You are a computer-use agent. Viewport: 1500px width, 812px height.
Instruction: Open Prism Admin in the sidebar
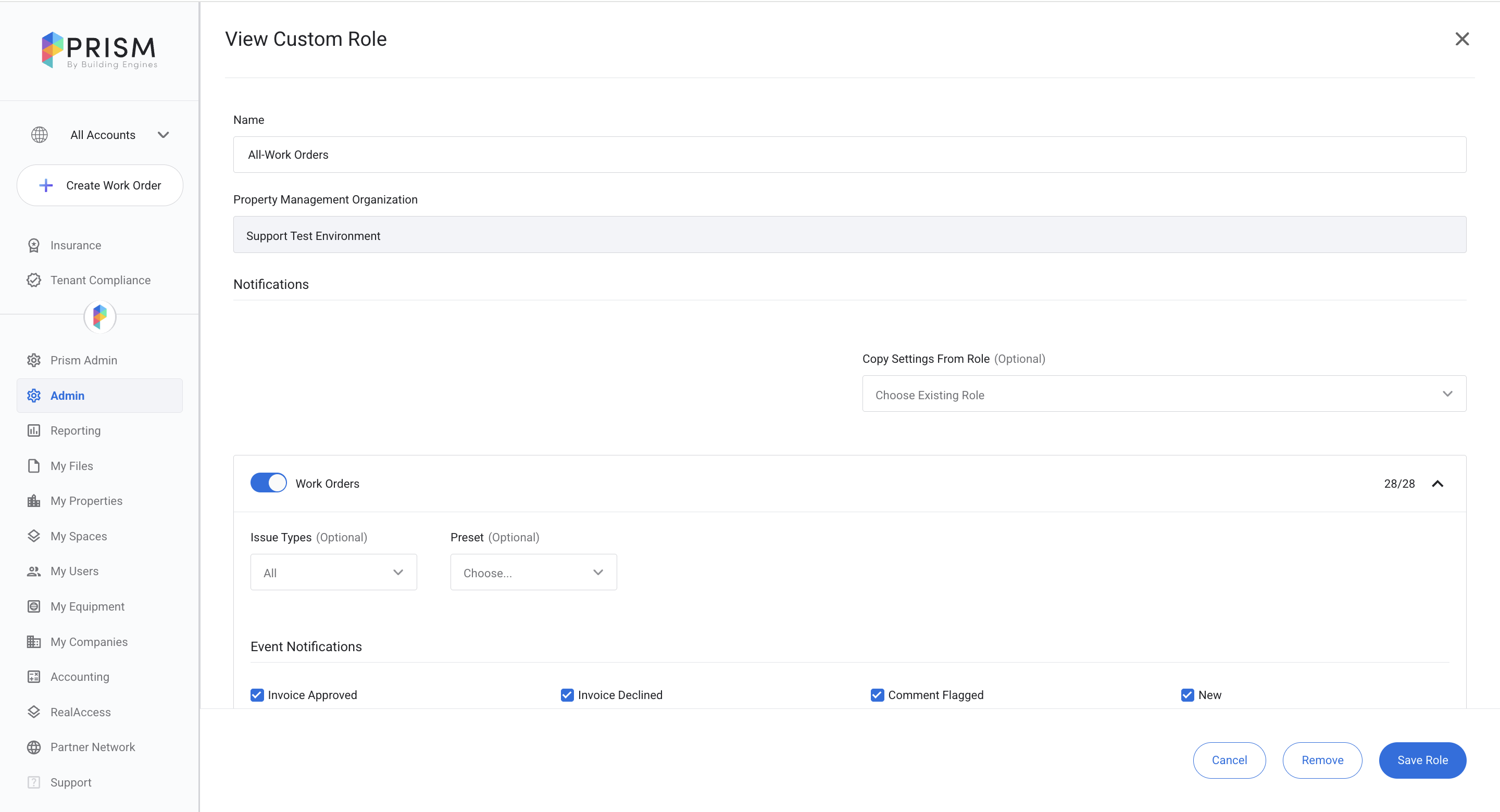pos(84,360)
